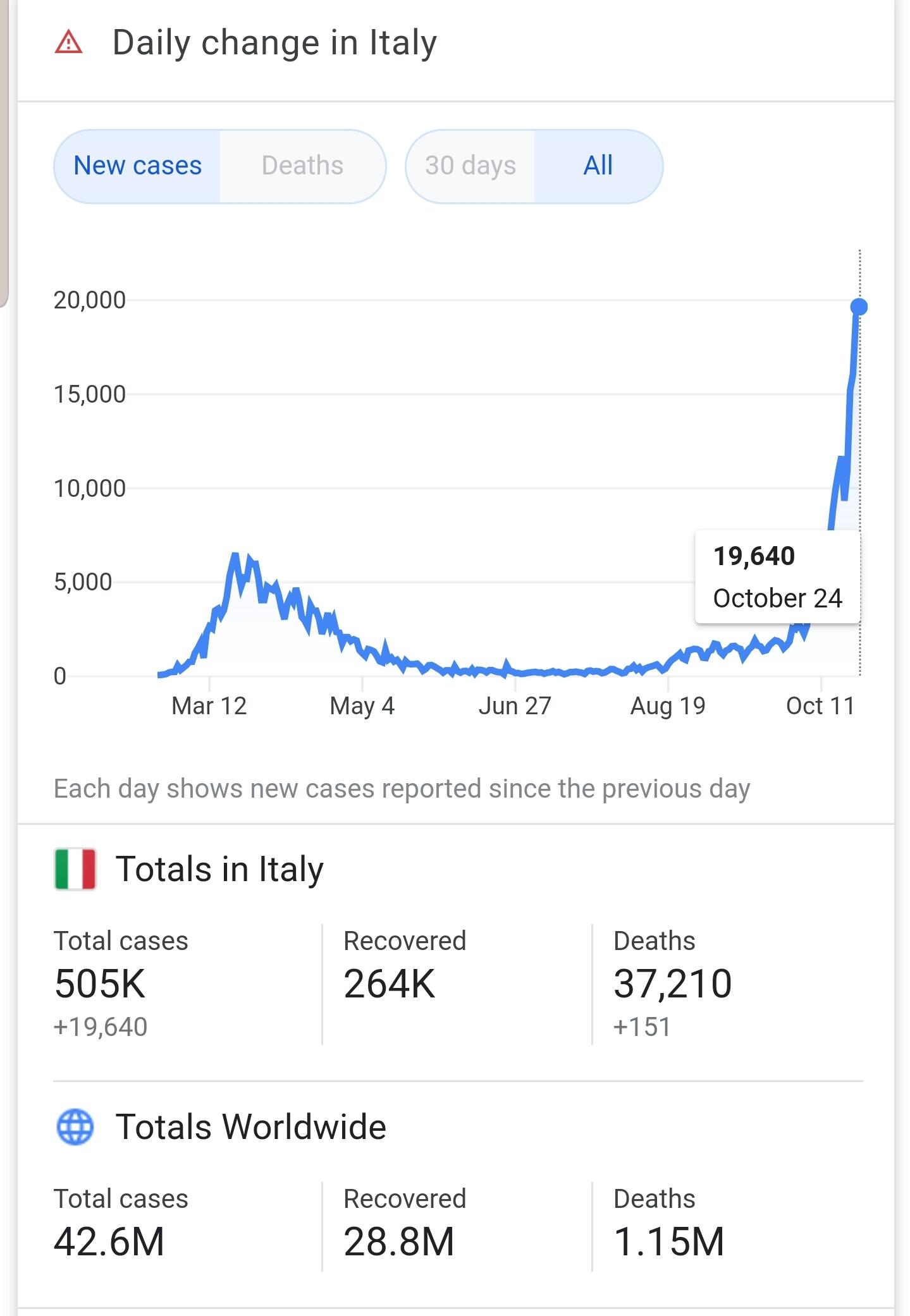Select Italy deaths 37,210 figure
Image resolution: width=910 pixels, height=1316 pixels.
click(x=673, y=984)
